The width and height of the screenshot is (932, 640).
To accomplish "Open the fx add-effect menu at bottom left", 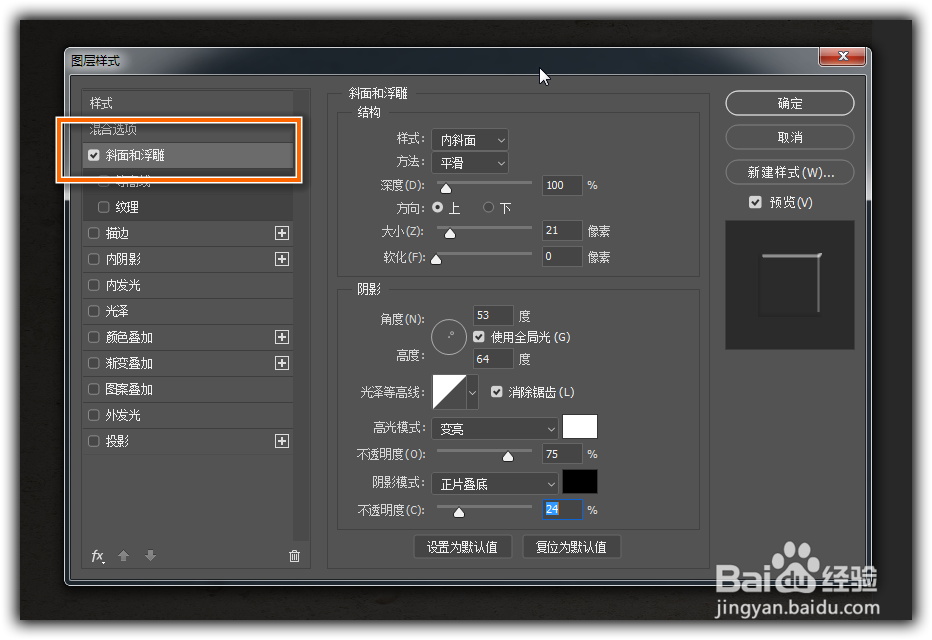I will pos(96,555).
